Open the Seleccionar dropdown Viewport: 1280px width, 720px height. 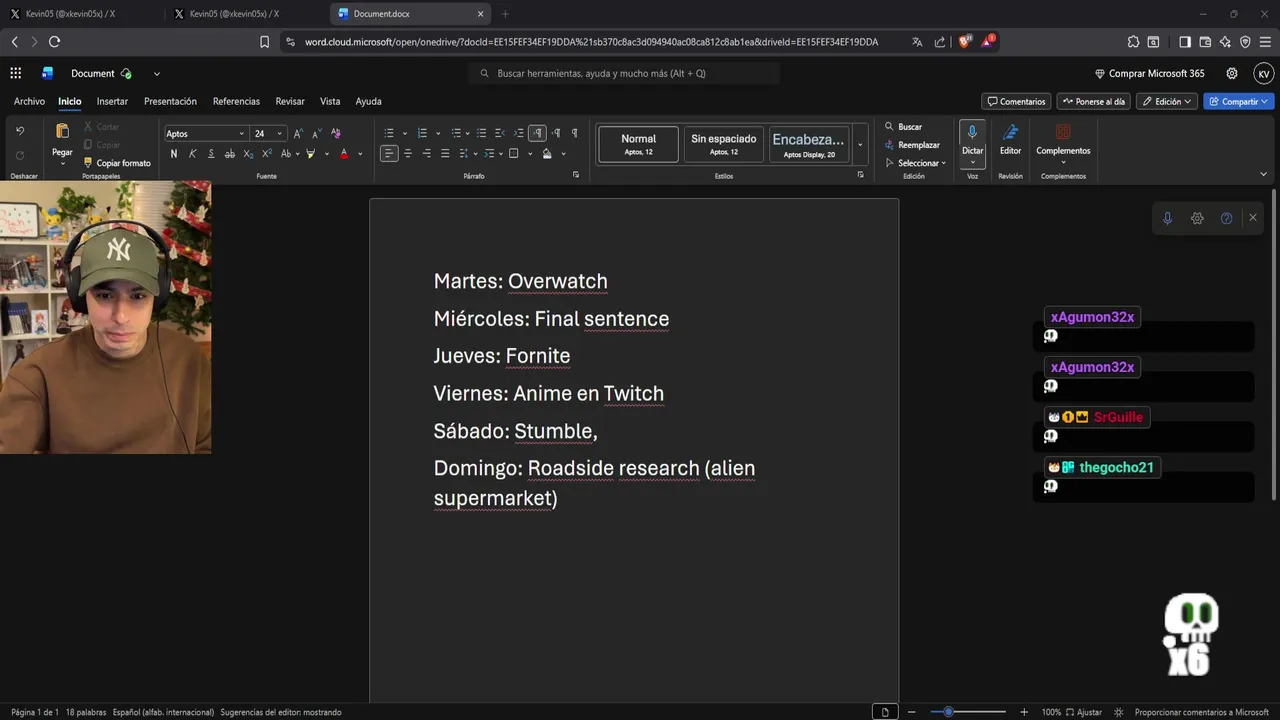coord(916,163)
